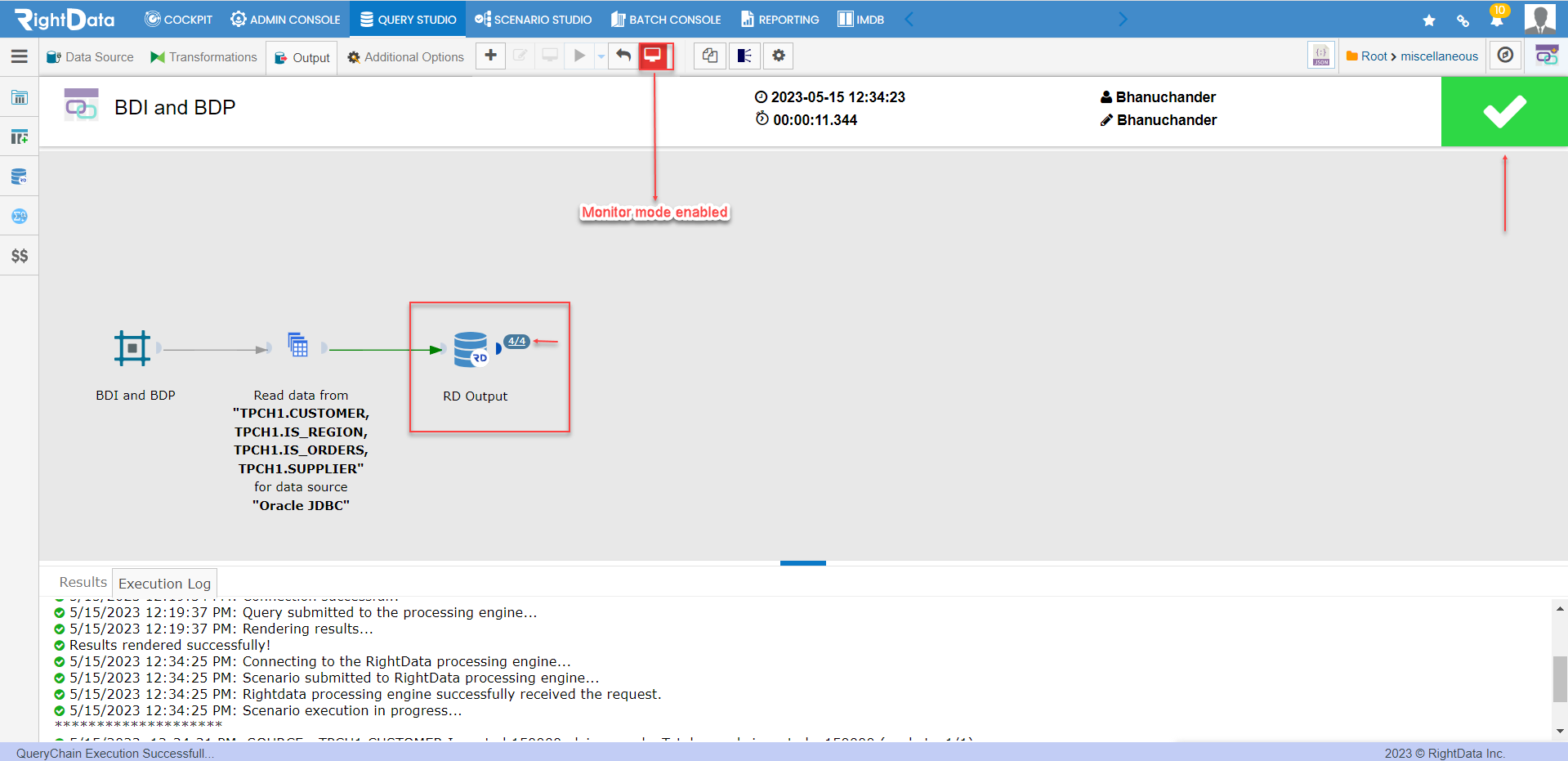Click the undo arrow icon
Viewport: 1568px width, 761px height.
[x=622, y=56]
